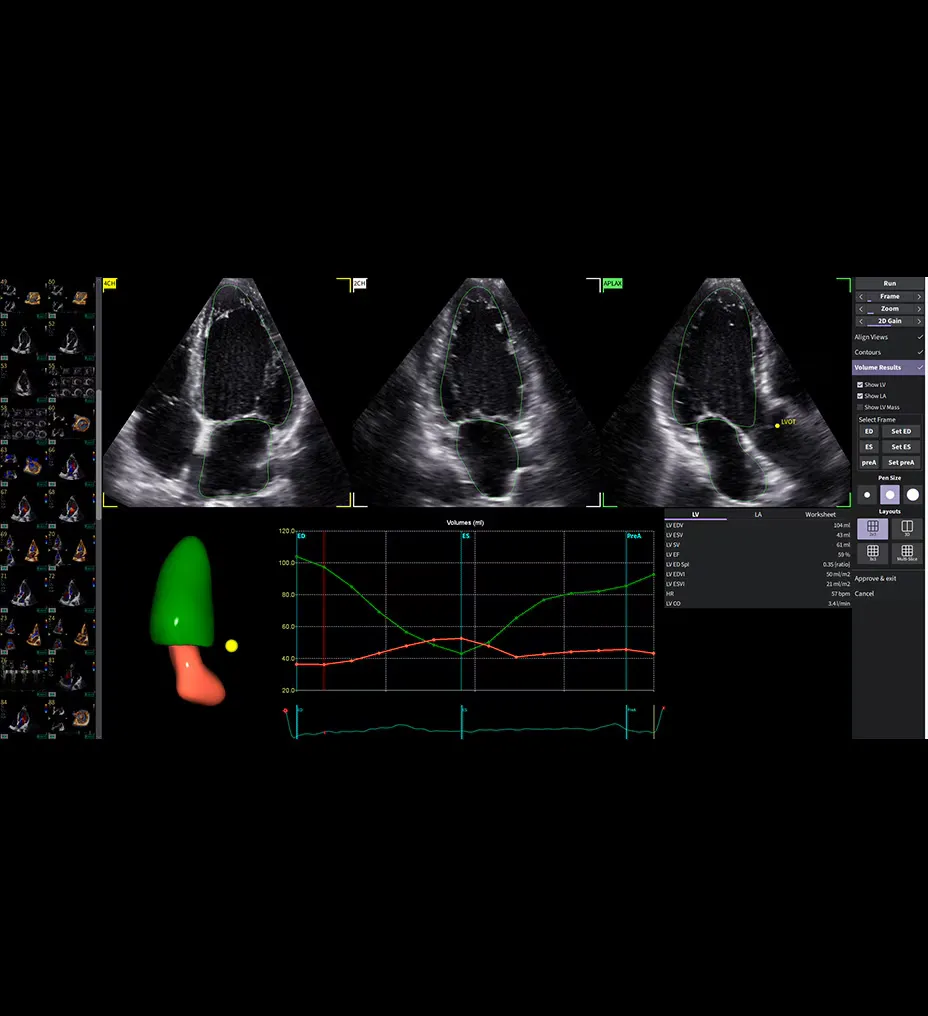
Task: Click Approve & exit
Action: pos(875,578)
